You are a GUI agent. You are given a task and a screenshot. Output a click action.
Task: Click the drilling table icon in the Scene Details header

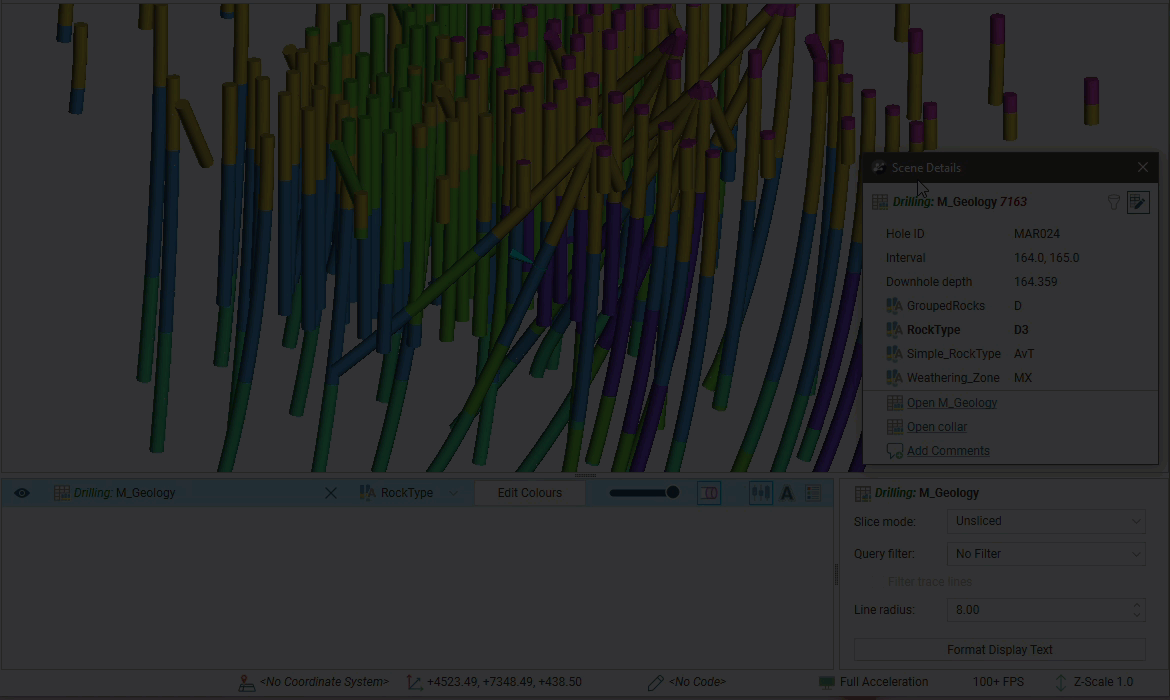coord(880,202)
